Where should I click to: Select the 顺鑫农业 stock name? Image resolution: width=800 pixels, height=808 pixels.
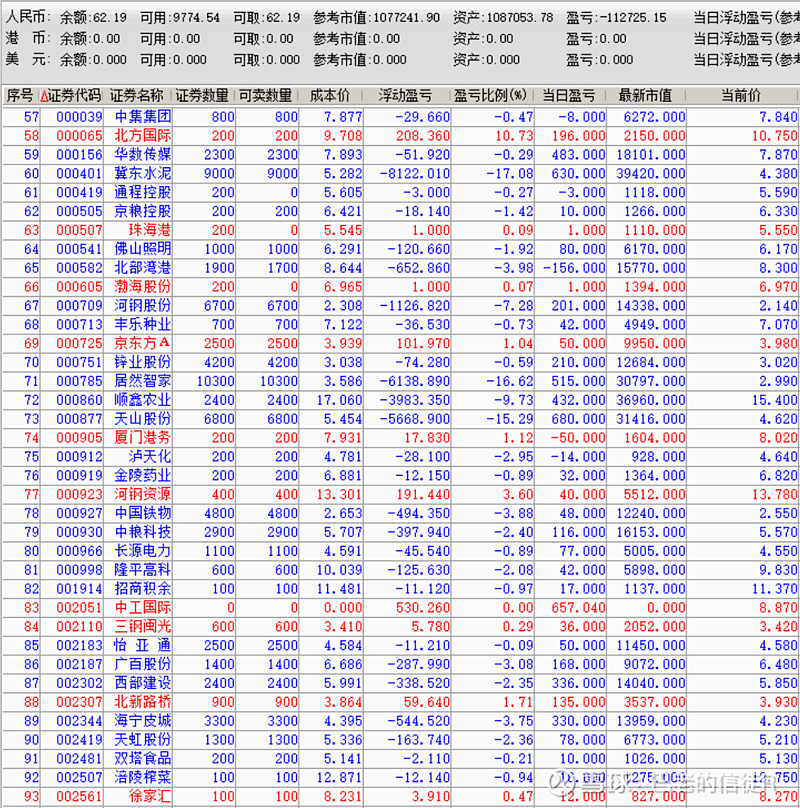click(x=143, y=400)
